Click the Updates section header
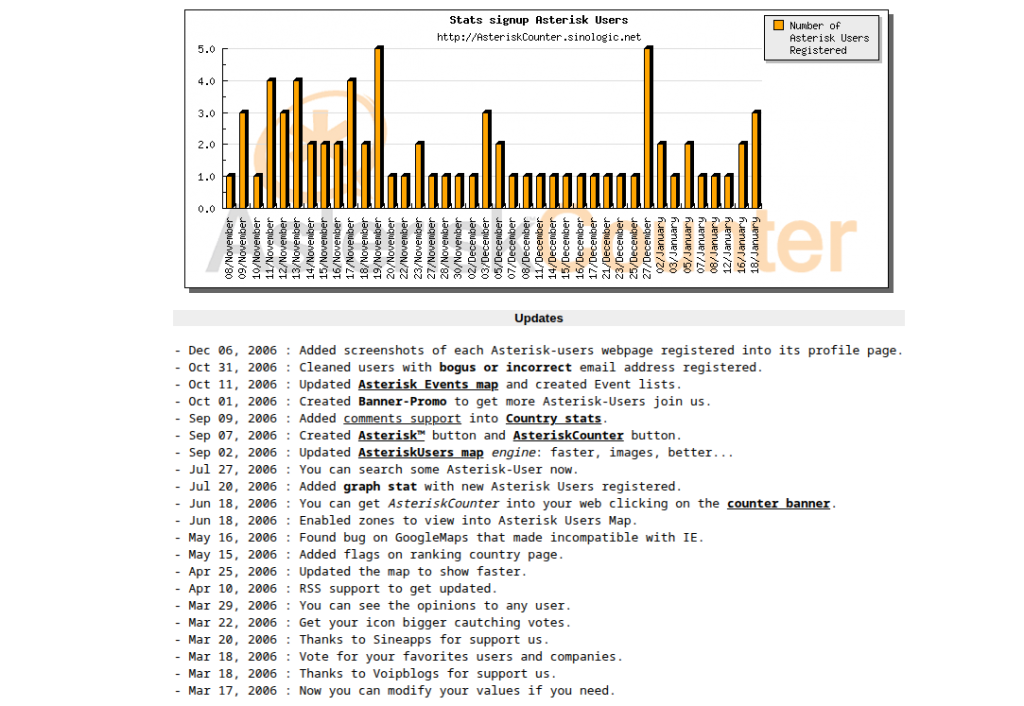This screenshot has width=1024, height=706. (538, 318)
